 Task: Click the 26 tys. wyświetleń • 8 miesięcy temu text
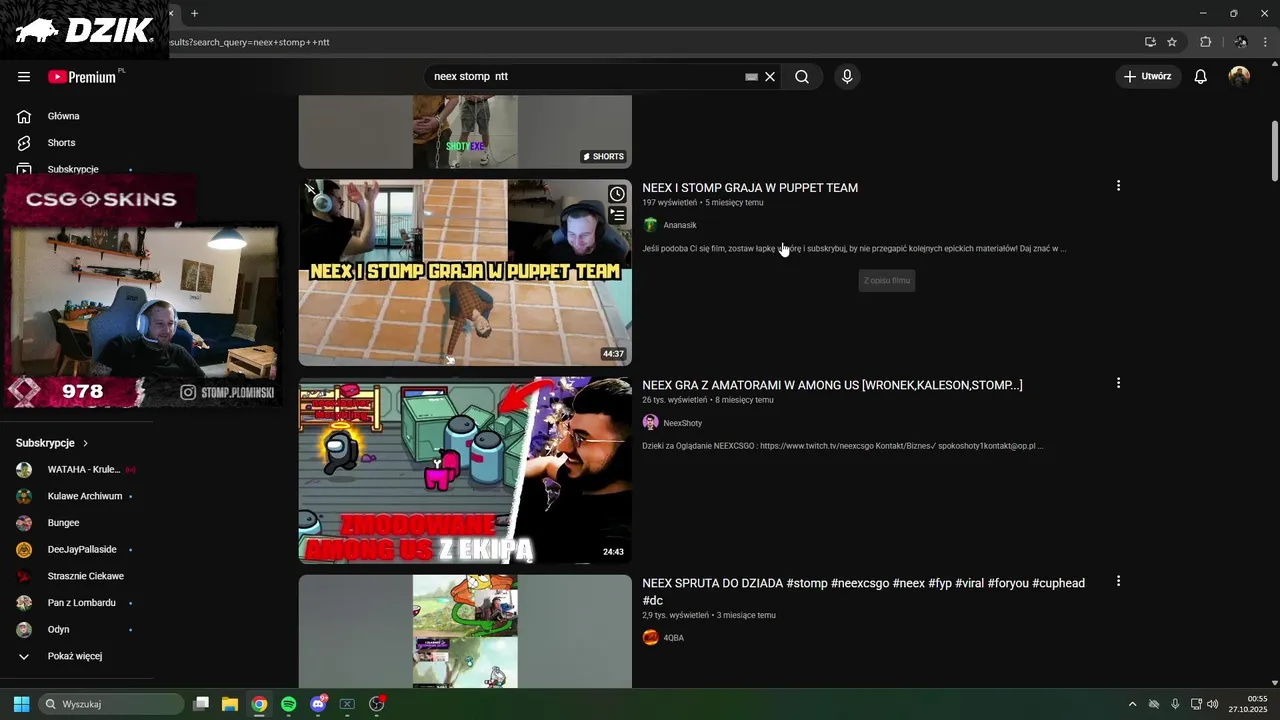[707, 400]
